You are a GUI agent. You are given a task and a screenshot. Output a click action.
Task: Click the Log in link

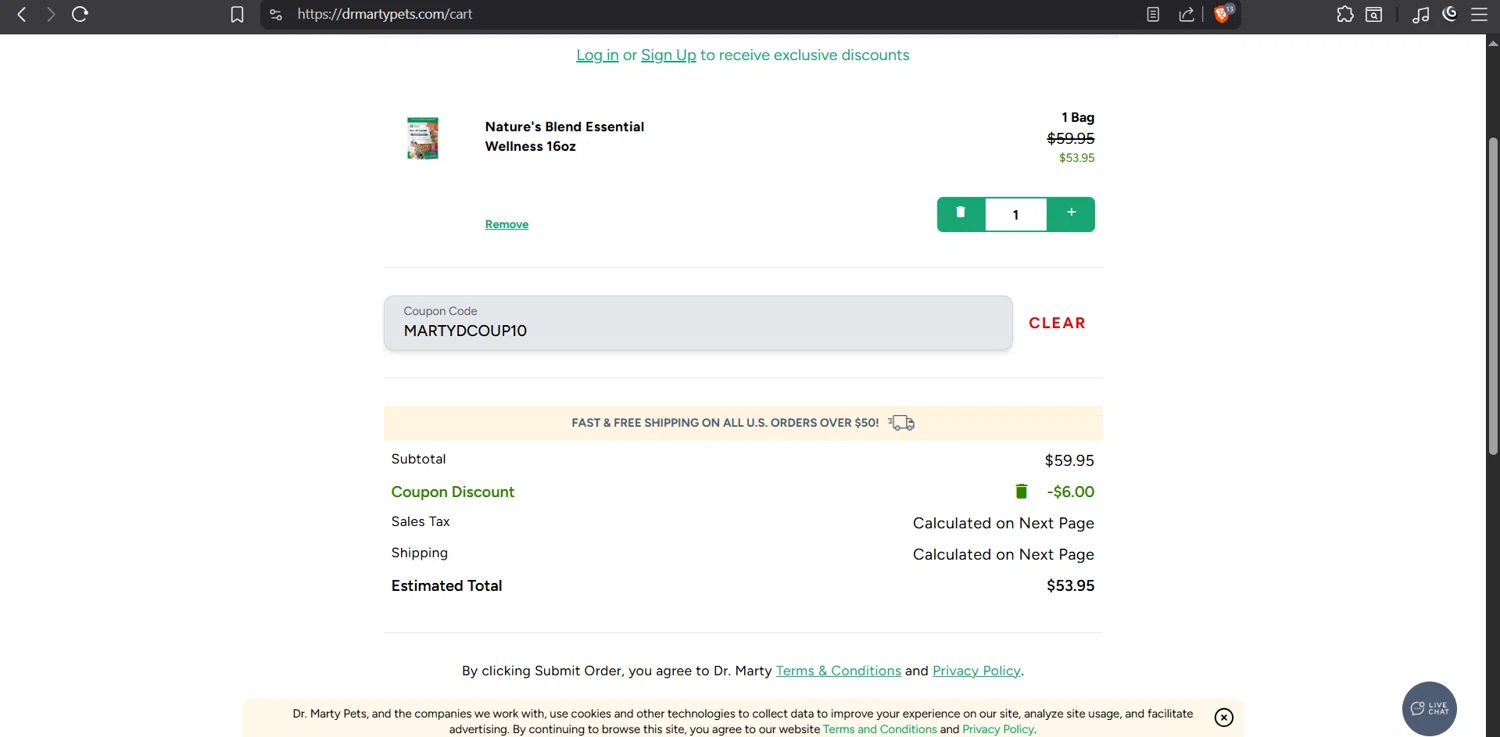pyautogui.click(x=597, y=55)
